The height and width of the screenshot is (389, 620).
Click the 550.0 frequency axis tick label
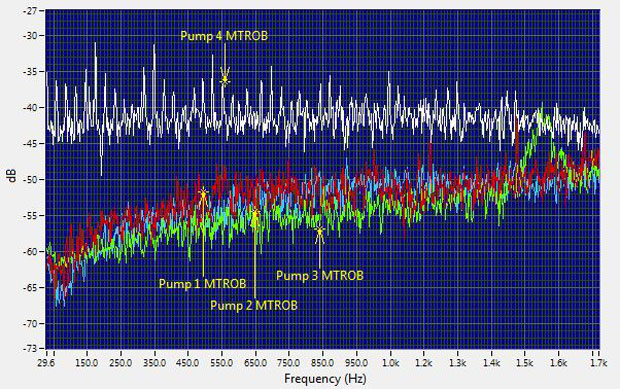tap(221, 363)
